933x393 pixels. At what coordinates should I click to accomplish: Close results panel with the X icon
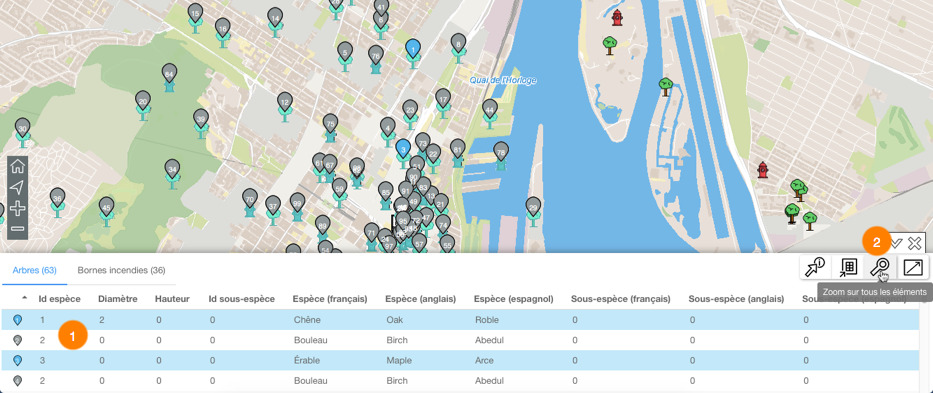(915, 243)
